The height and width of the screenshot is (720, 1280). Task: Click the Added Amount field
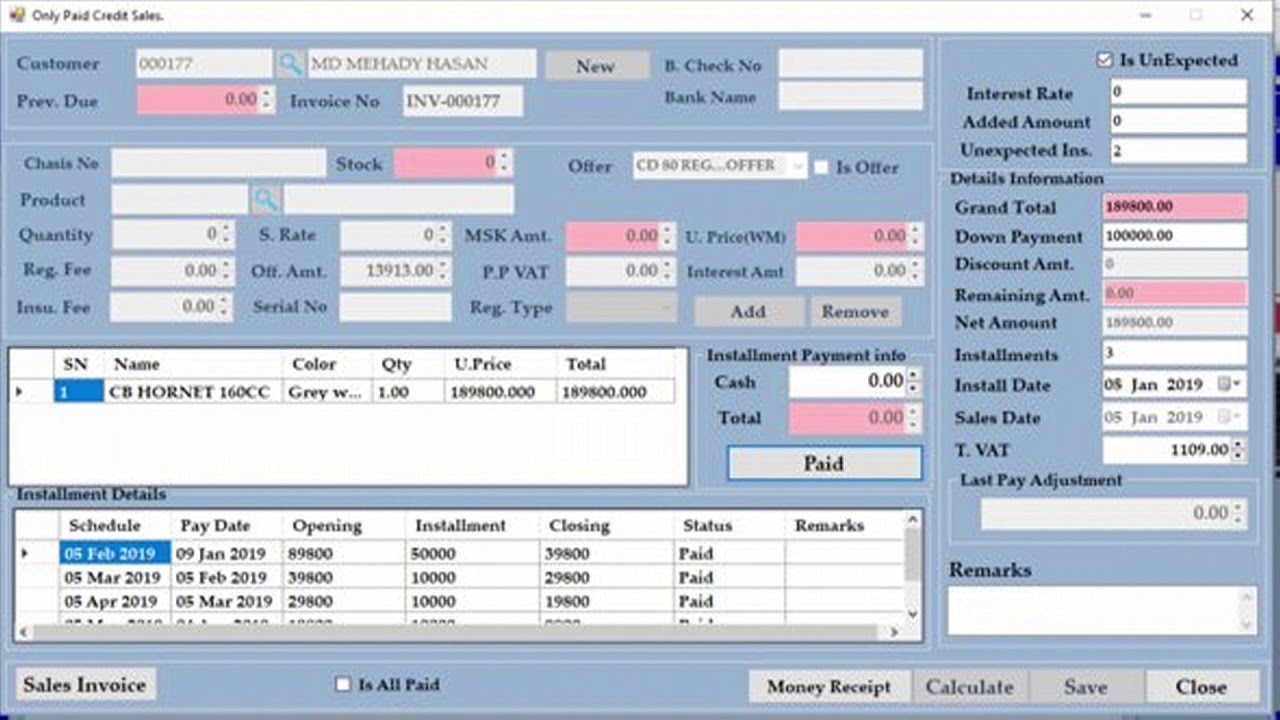point(1179,121)
